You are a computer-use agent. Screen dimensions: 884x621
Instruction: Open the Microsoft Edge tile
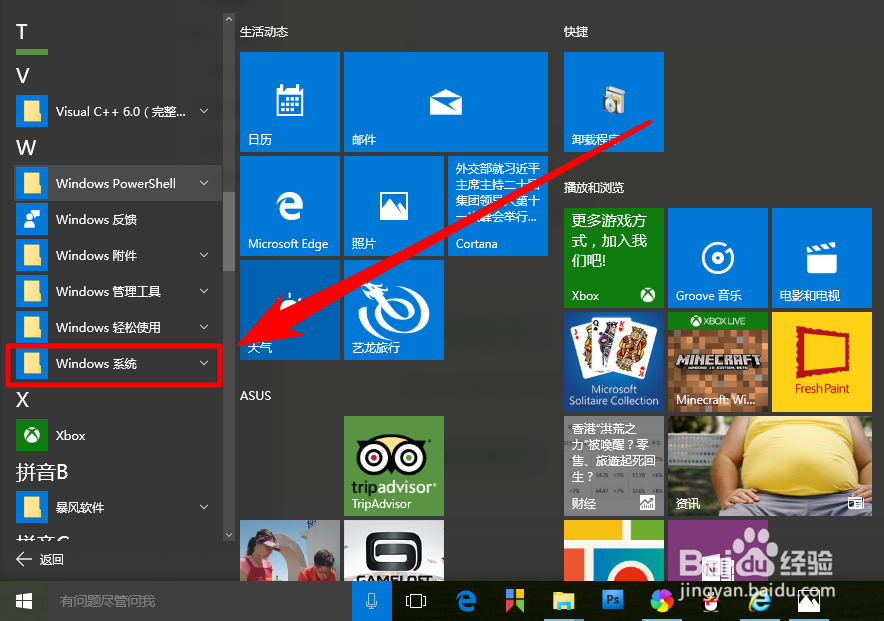click(289, 206)
